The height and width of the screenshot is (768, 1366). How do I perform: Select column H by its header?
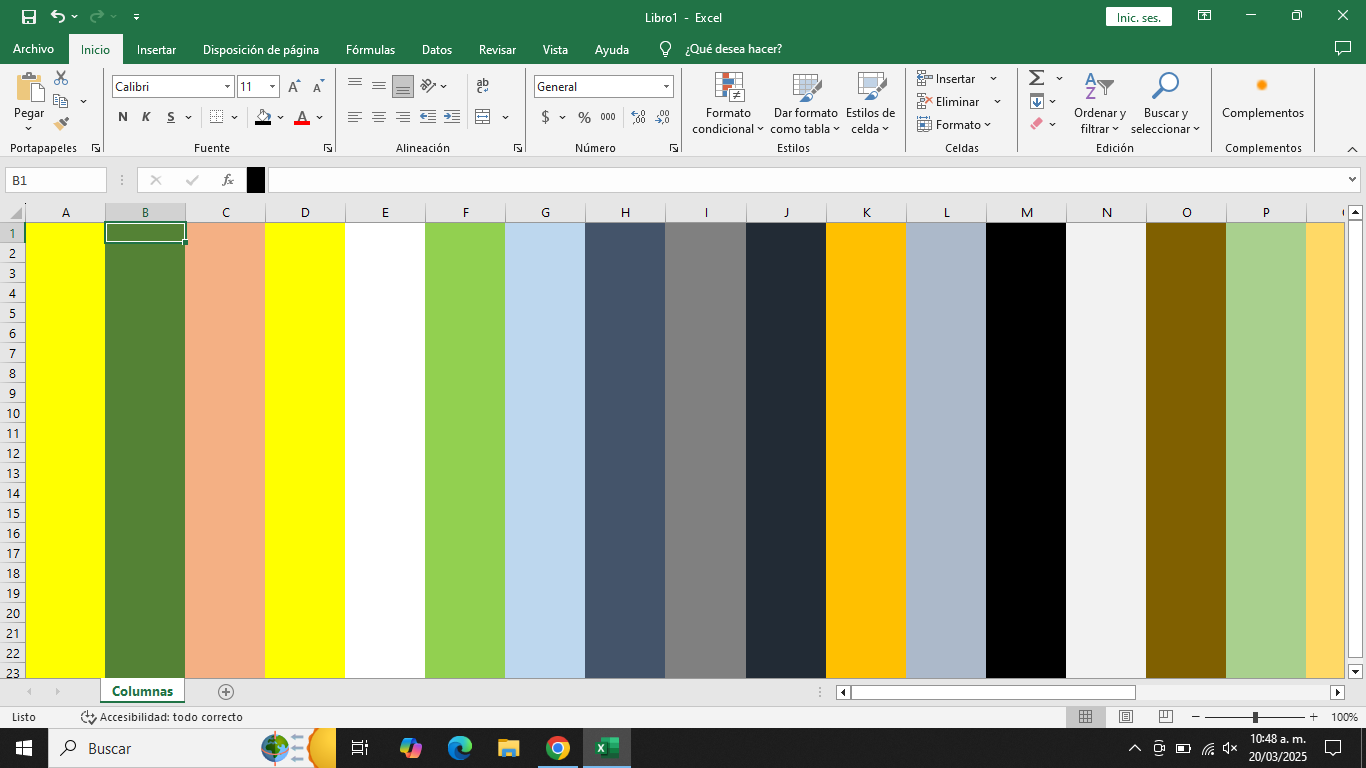[x=625, y=212]
